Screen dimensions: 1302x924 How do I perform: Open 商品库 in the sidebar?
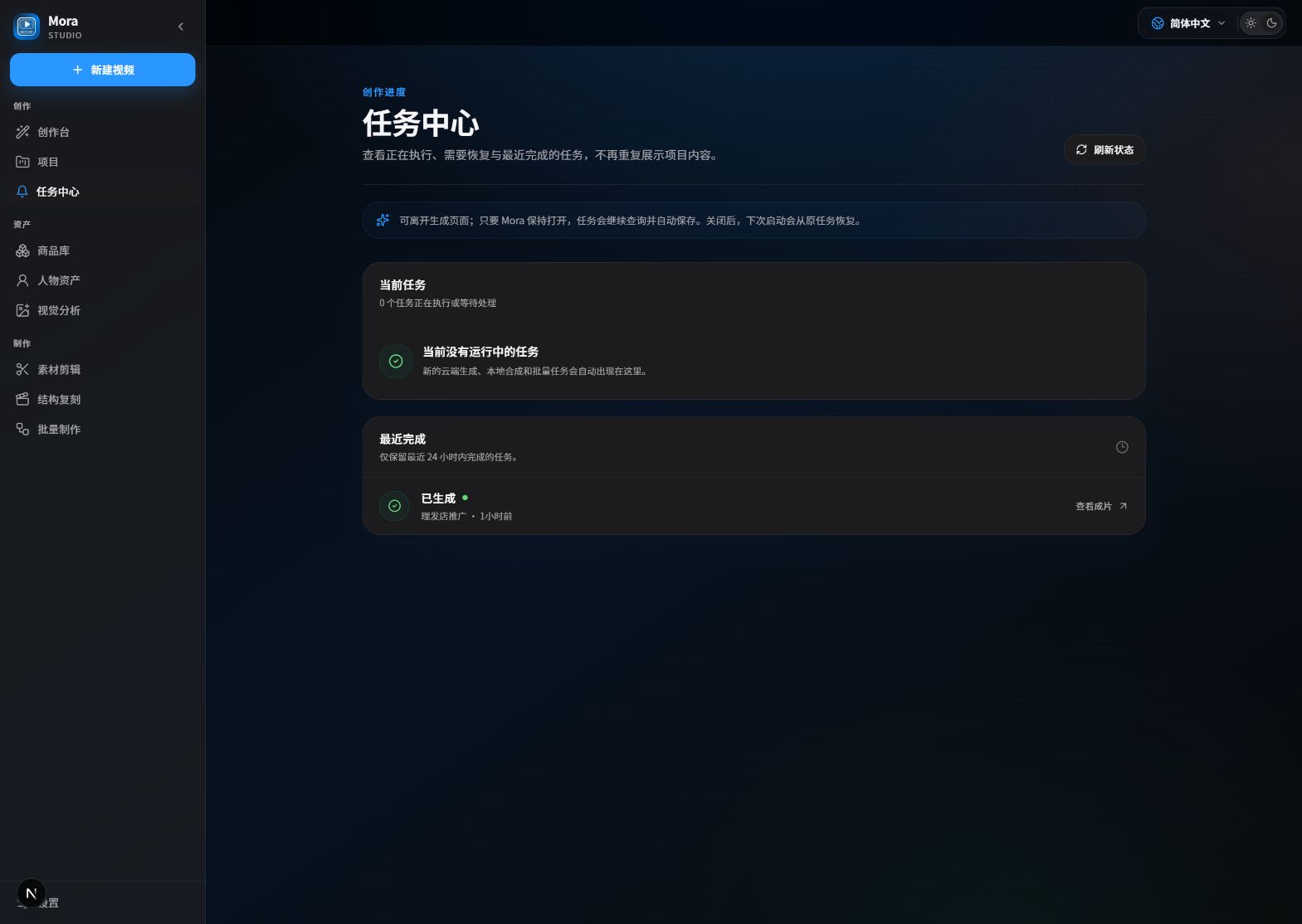click(x=103, y=250)
